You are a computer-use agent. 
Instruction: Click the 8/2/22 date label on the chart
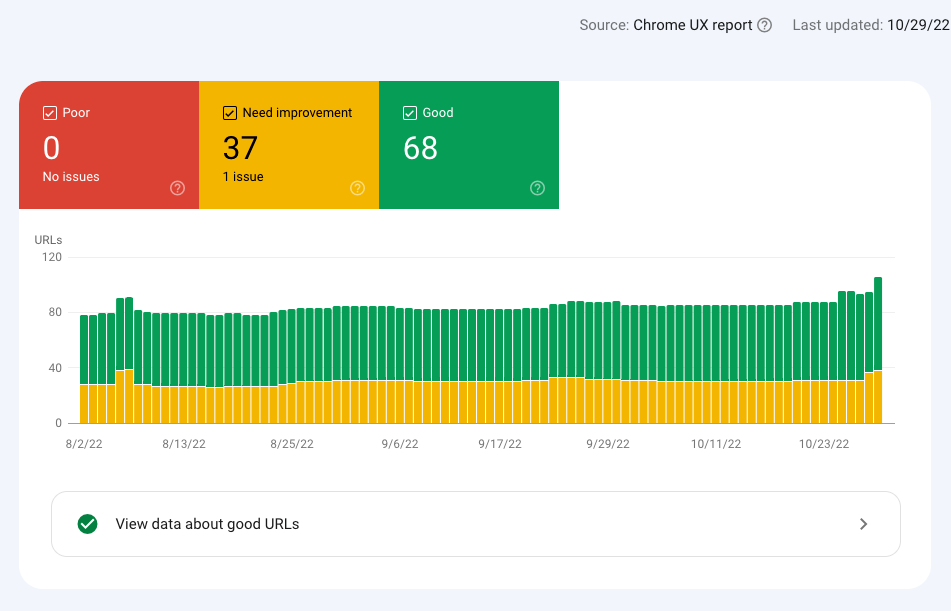point(83,443)
